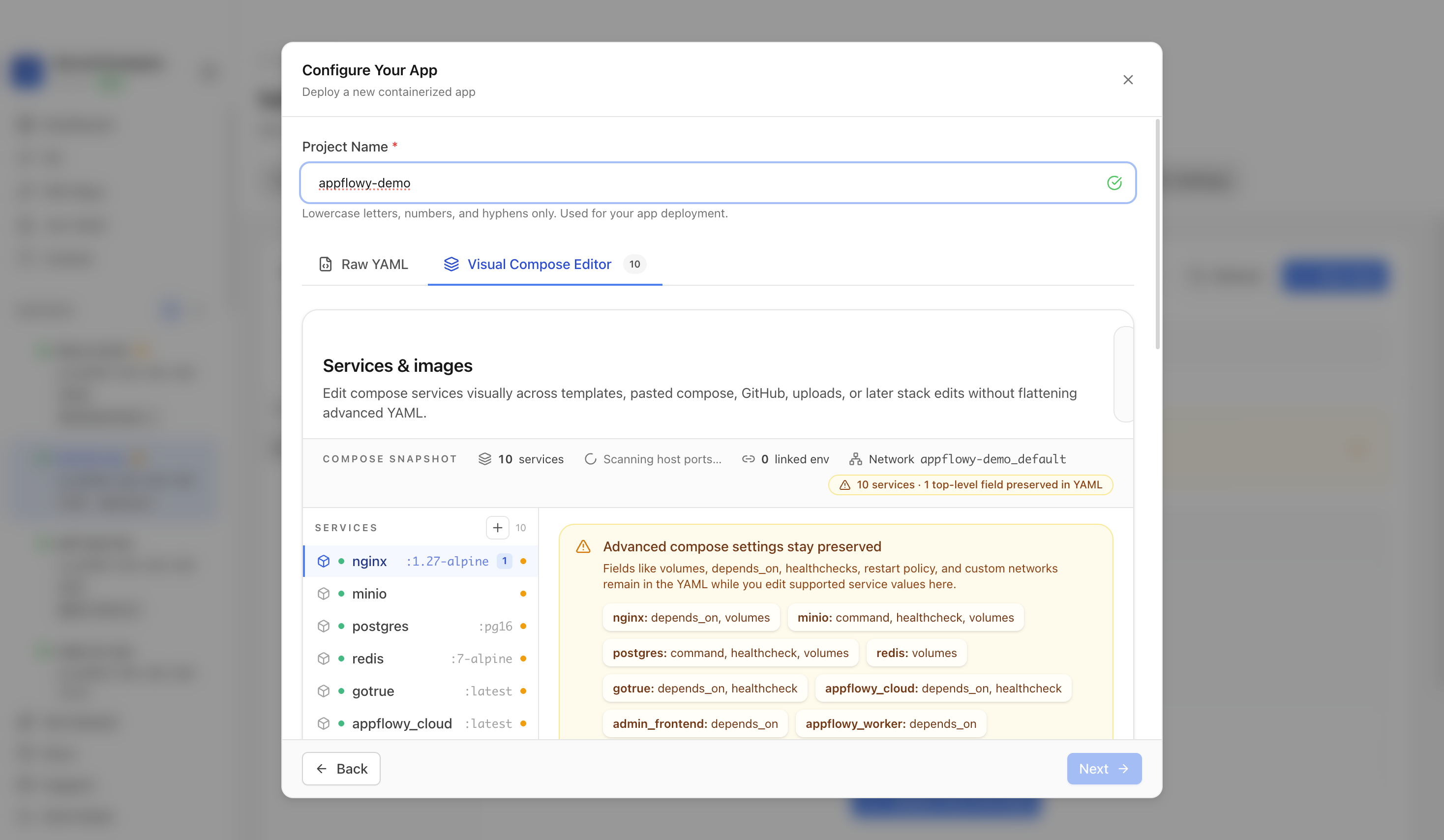Click the 'nginx: depends_on, volumes' chip
Screen dimensions: 1444x840
(691, 618)
